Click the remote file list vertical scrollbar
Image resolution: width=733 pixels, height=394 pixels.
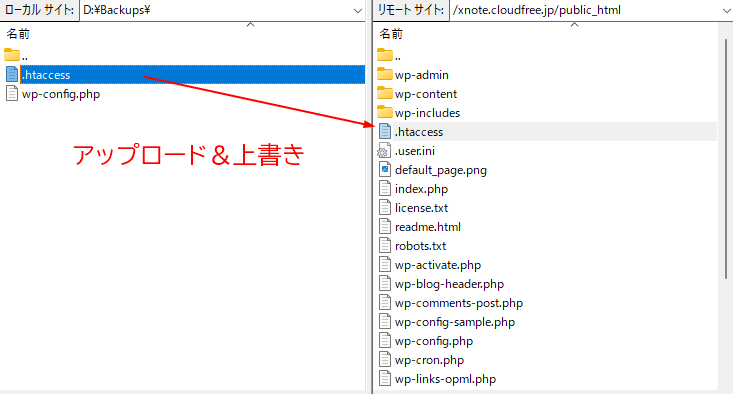point(726,159)
